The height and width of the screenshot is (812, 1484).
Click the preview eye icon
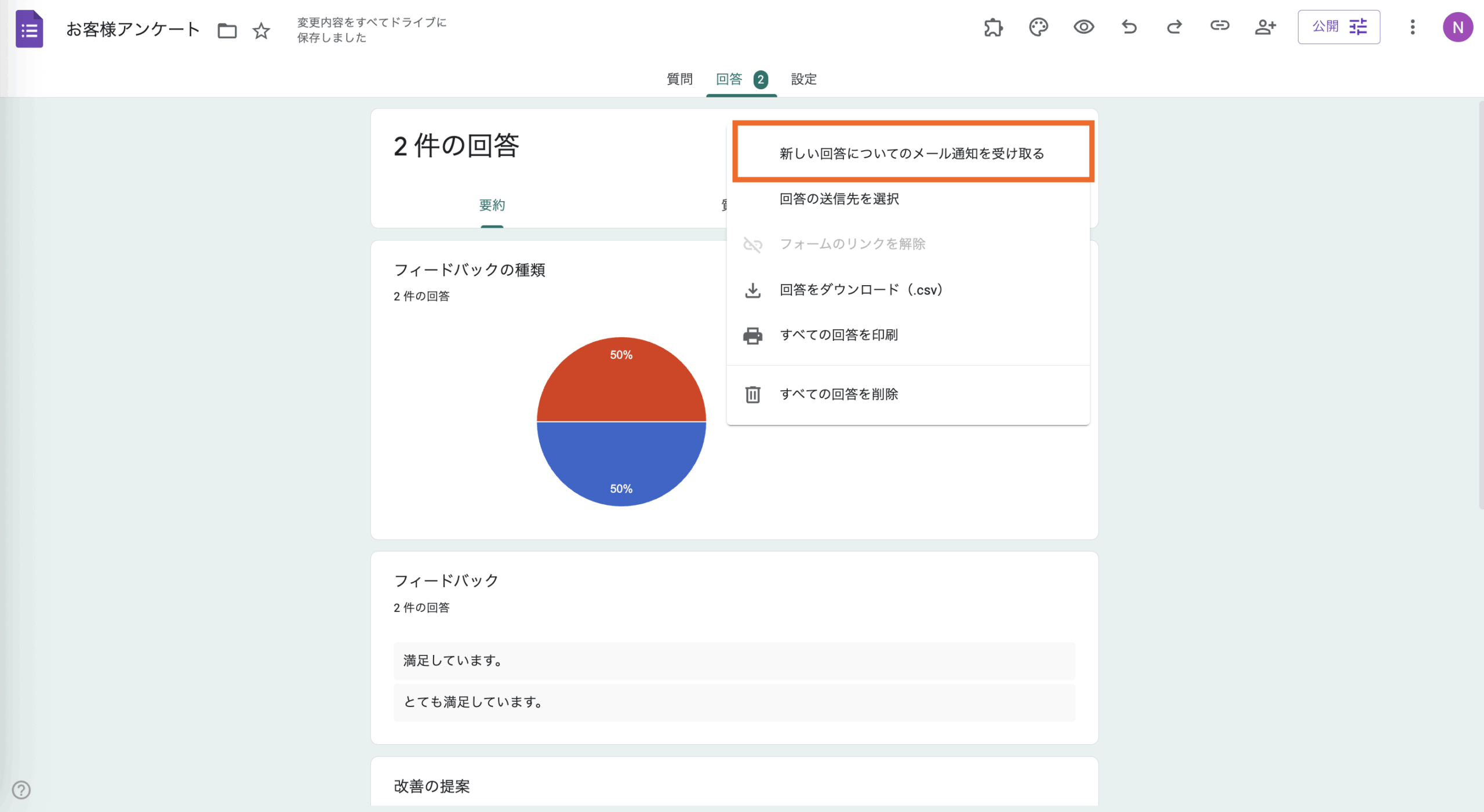[1083, 27]
